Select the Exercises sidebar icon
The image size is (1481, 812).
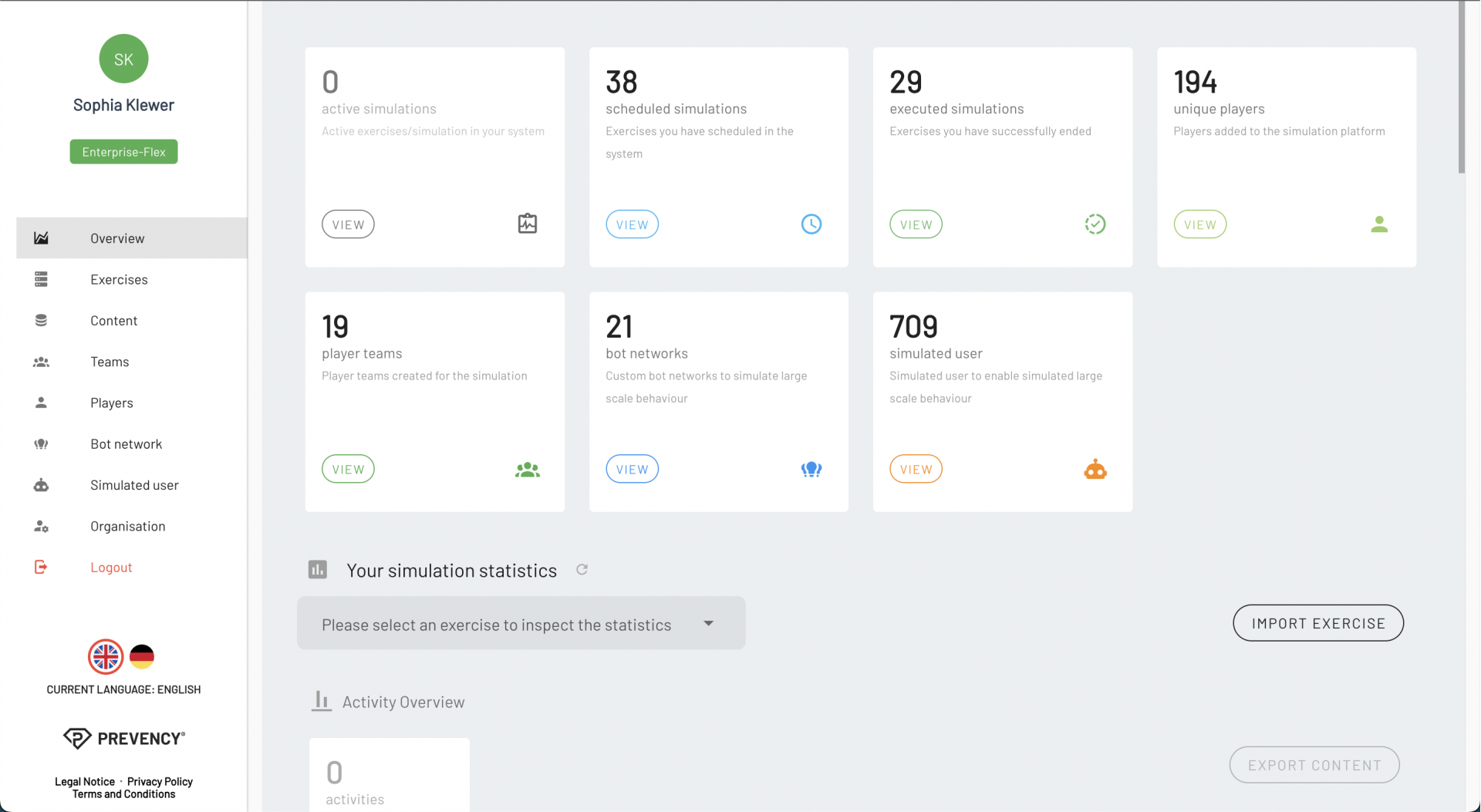(41, 279)
